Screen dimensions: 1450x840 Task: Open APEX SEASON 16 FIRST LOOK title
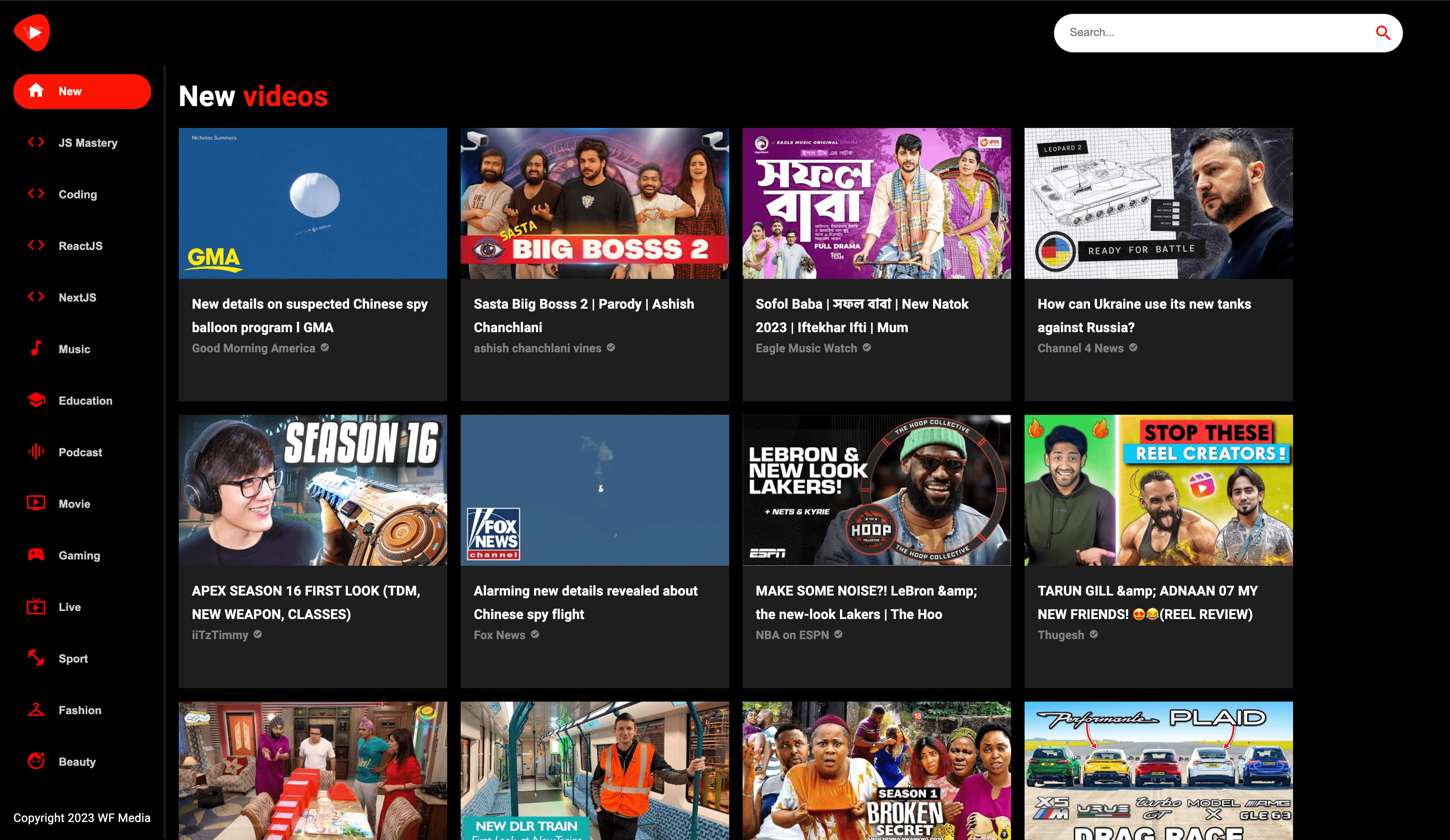coord(305,603)
